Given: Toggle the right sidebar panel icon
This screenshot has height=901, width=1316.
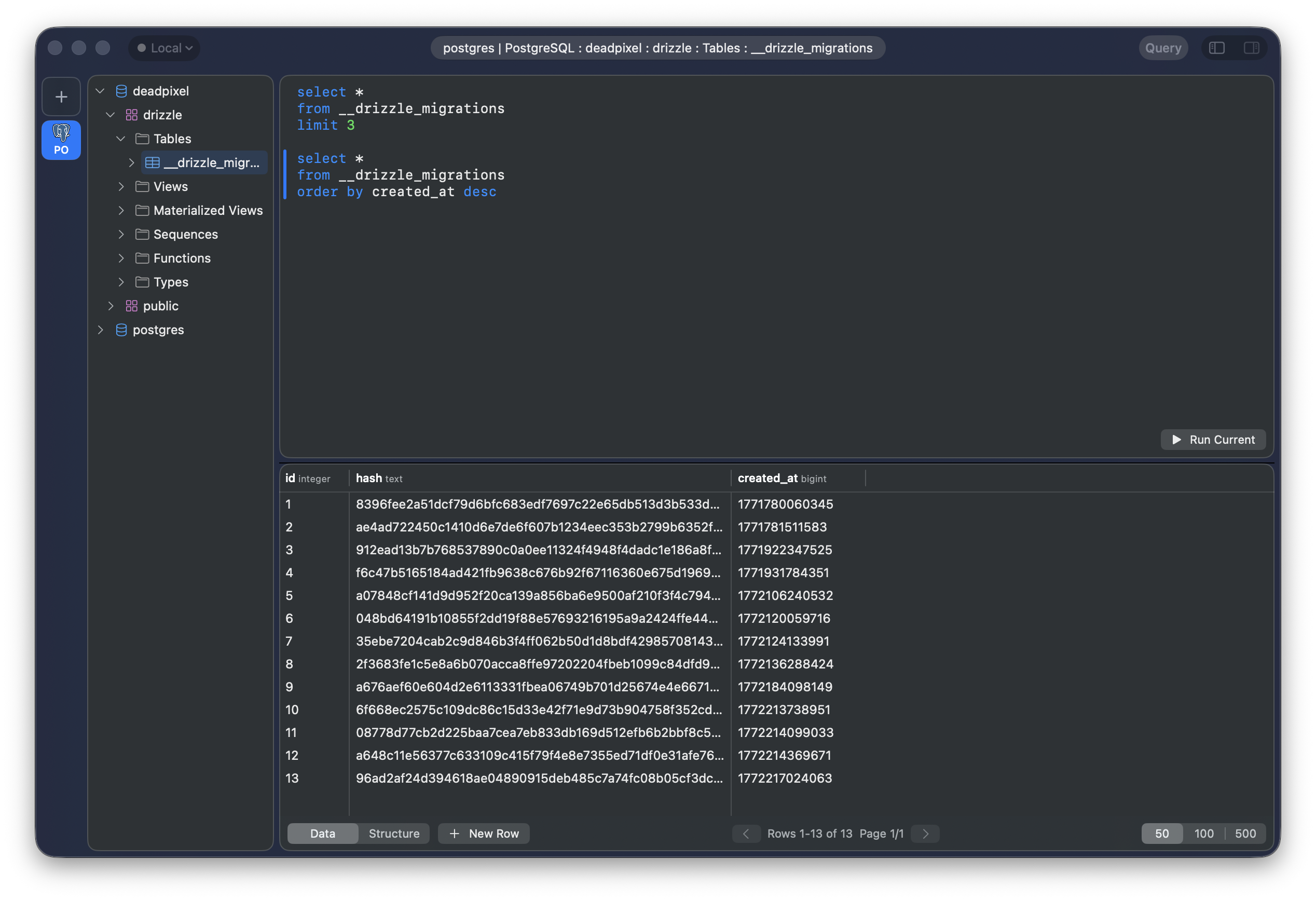Looking at the screenshot, I should pyautogui.click(x=1251, y=48).
